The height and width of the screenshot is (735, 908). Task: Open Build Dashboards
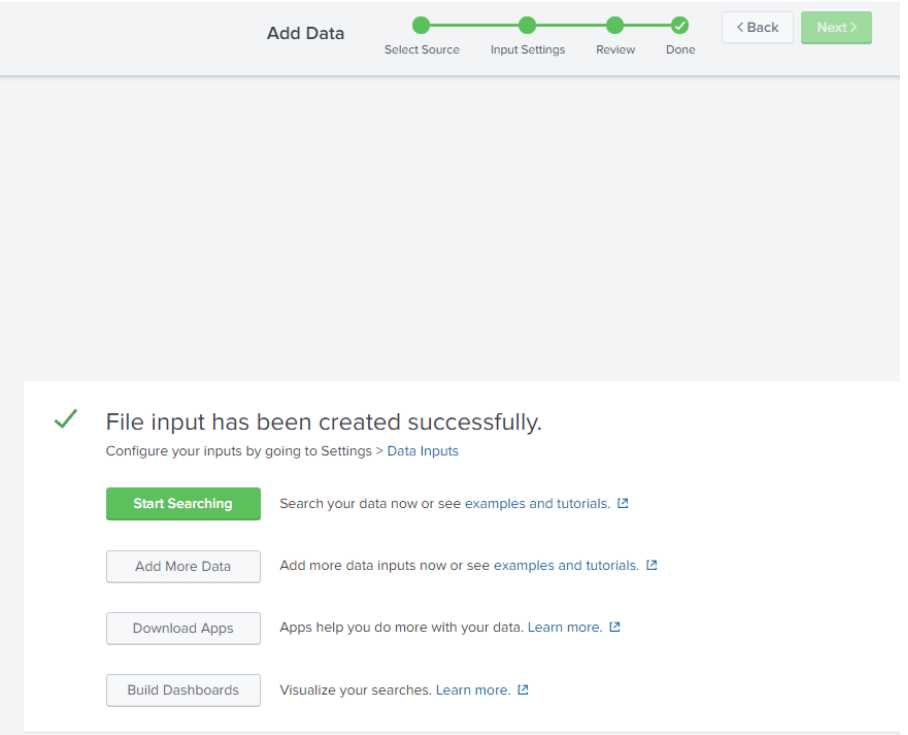pos(183,690)
